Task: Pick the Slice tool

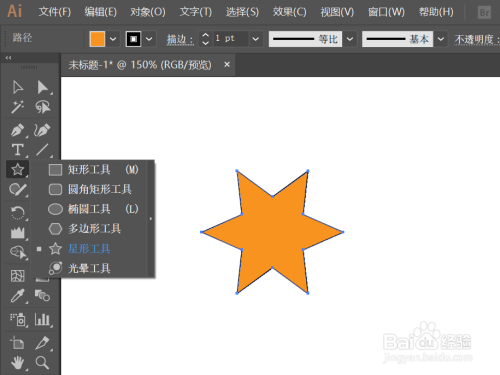Action: pos(43,343)
